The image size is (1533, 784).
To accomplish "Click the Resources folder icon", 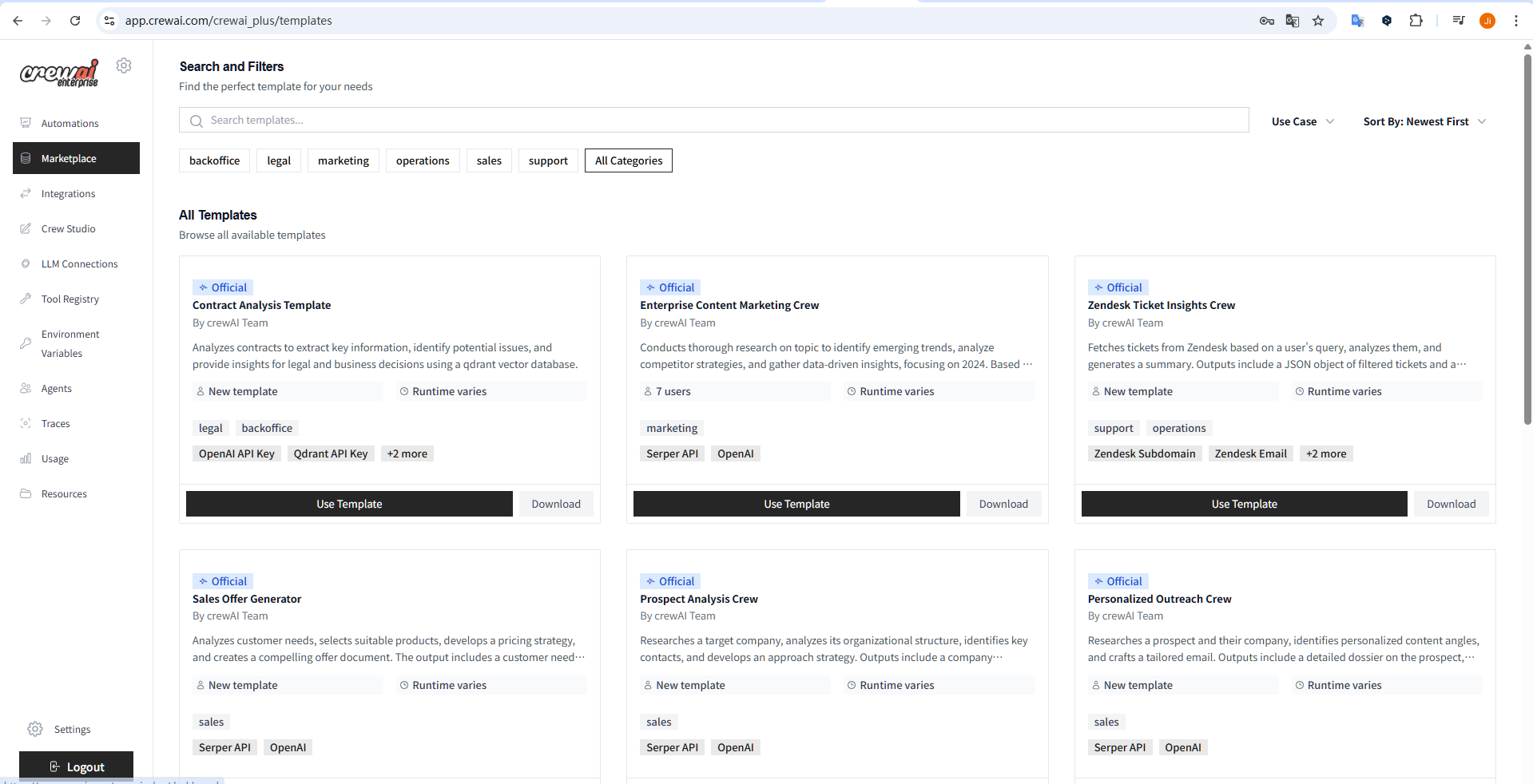I will pos(26,493).
